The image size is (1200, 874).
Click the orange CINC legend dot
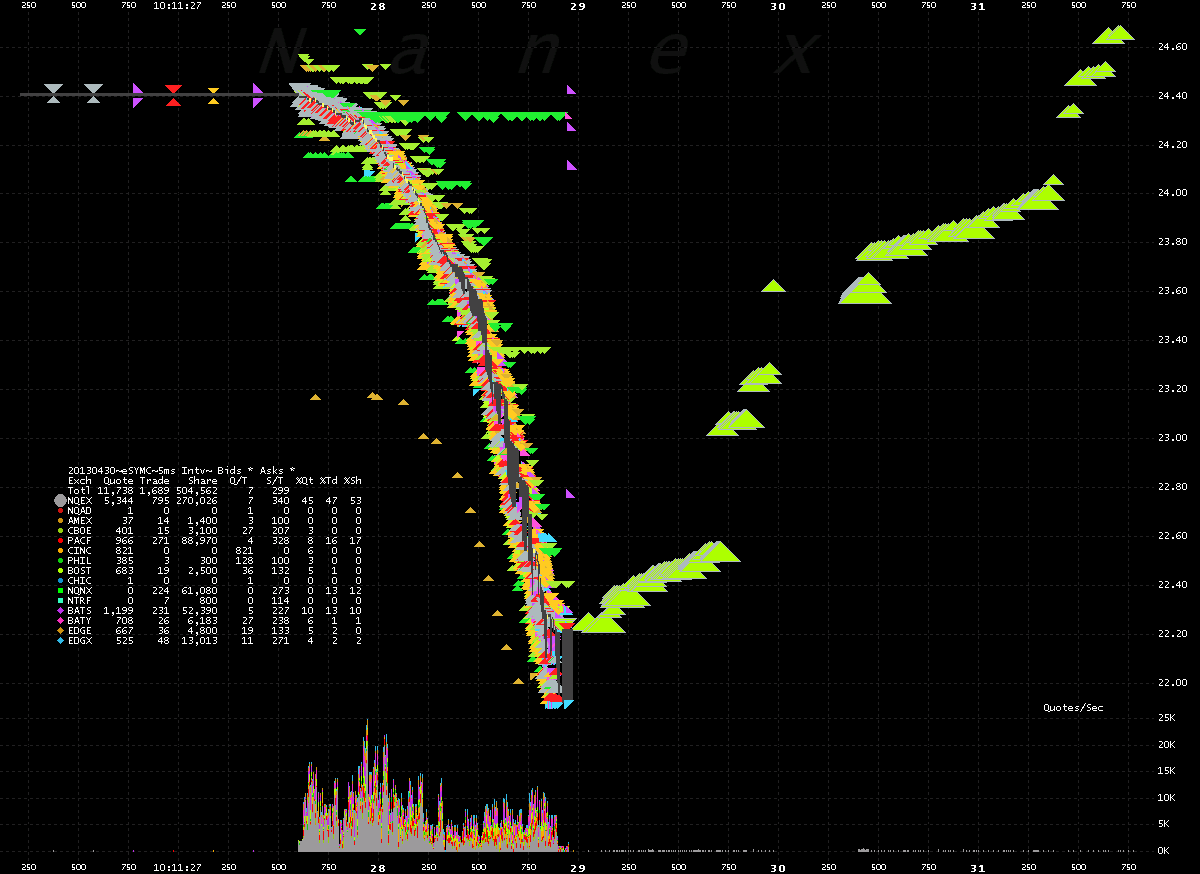(60, 550)
